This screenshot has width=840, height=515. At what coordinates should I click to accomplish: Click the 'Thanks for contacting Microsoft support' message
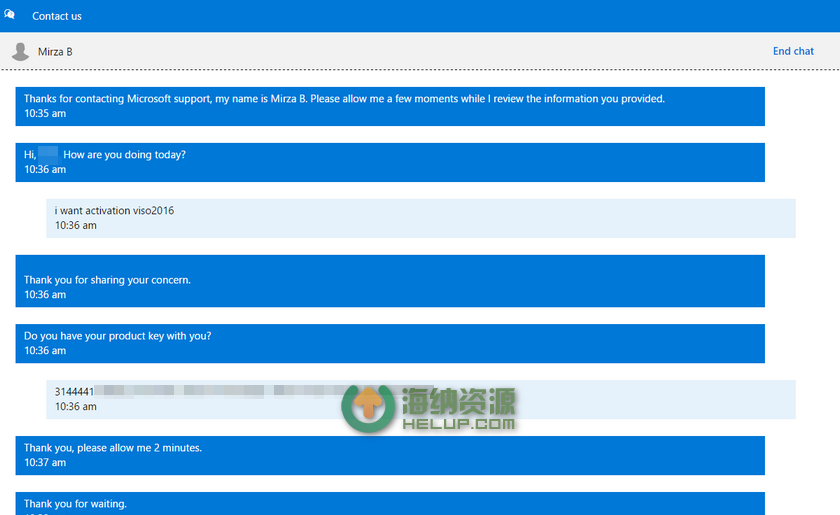point(390,107)
